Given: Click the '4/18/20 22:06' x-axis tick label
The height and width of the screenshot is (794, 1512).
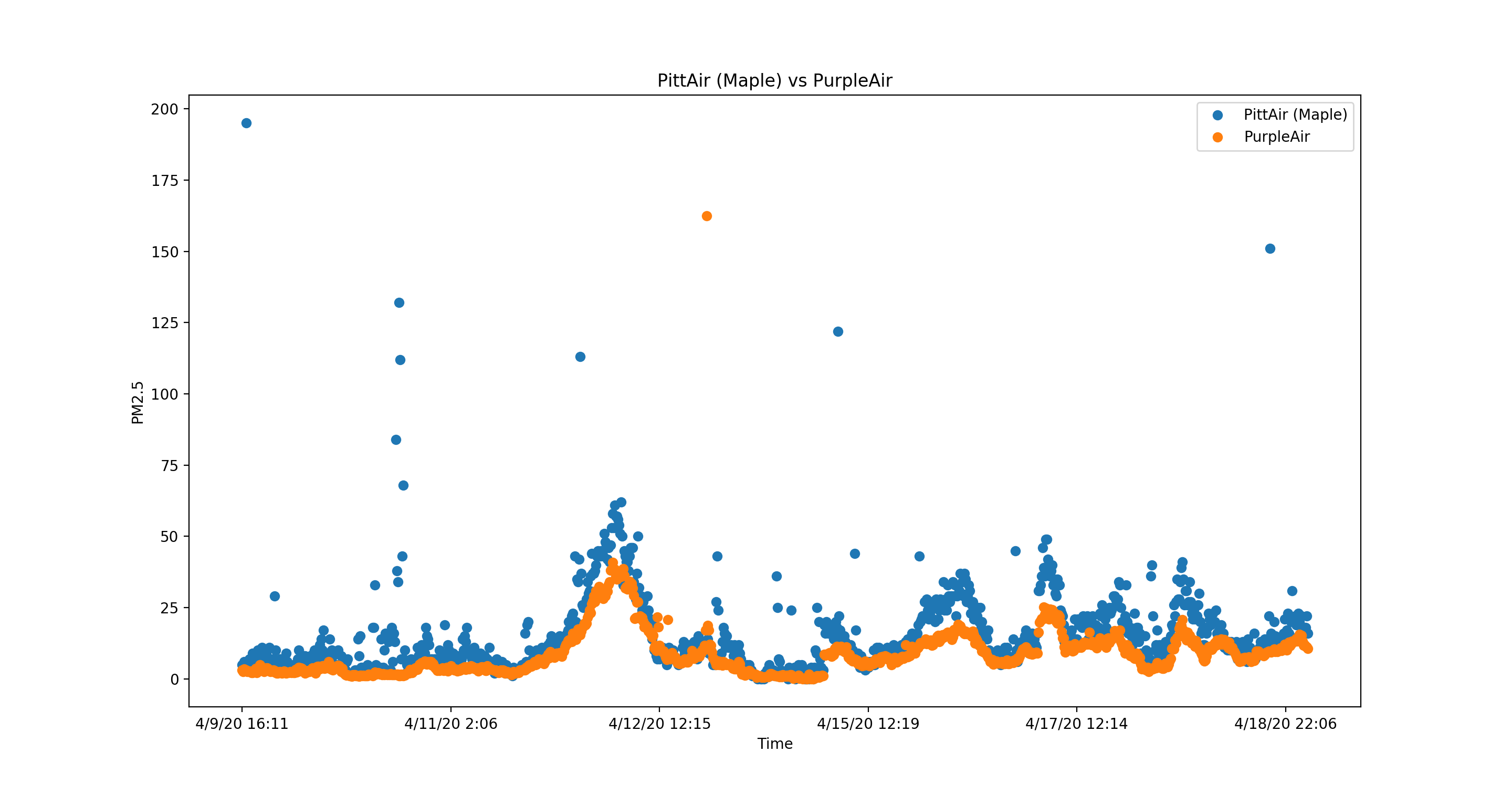Looking at the screenshot, I should click(x=1285, y=724).
